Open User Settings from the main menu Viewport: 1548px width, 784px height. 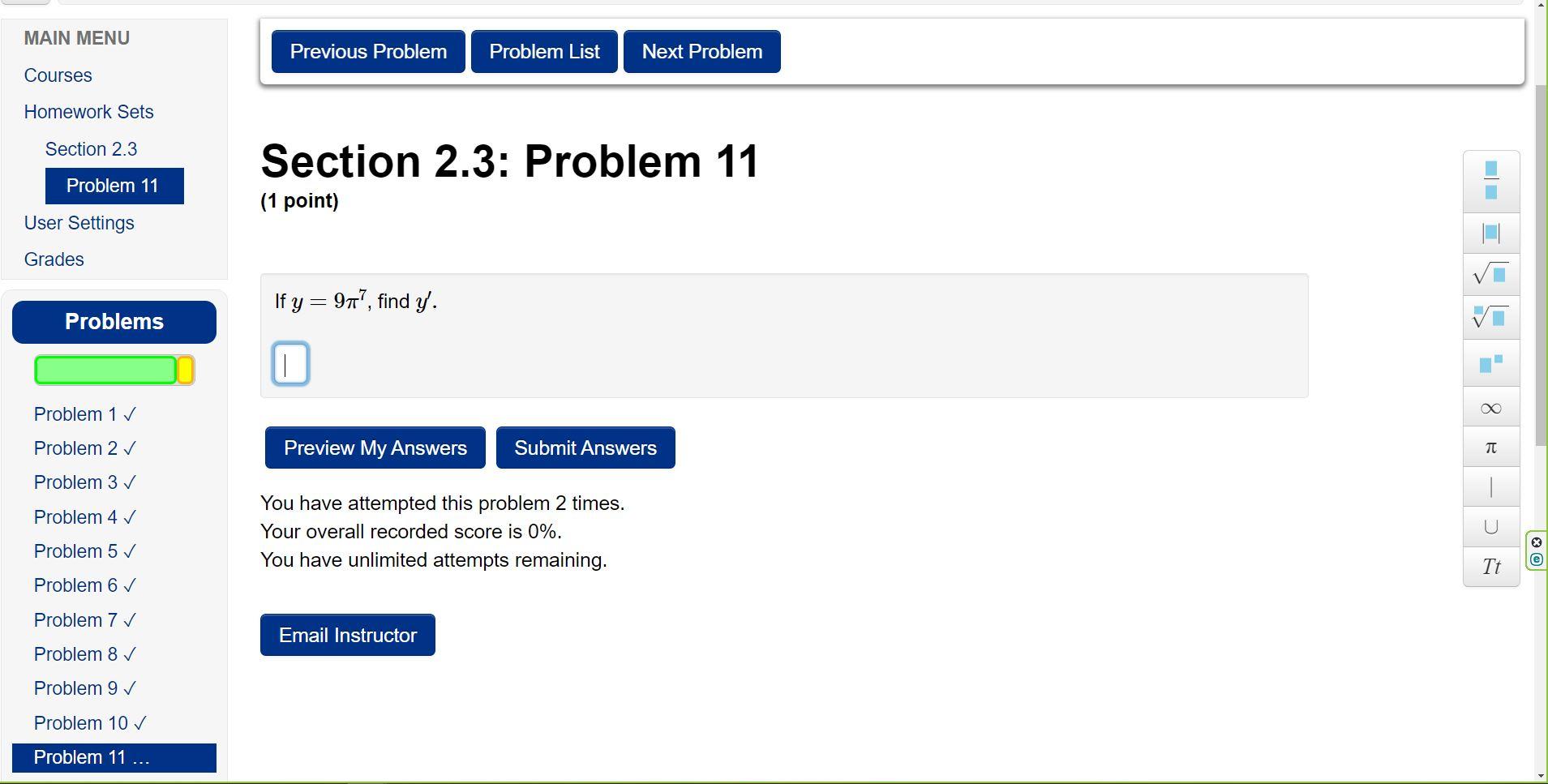pos(79,222)
